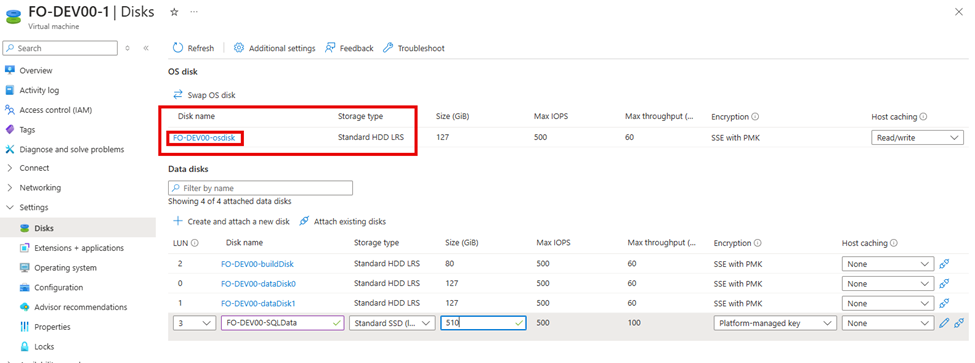Viewport: 975px width, 363px height.
Task: Click Attach existing disks label
Action: click(x=349, y=221)
